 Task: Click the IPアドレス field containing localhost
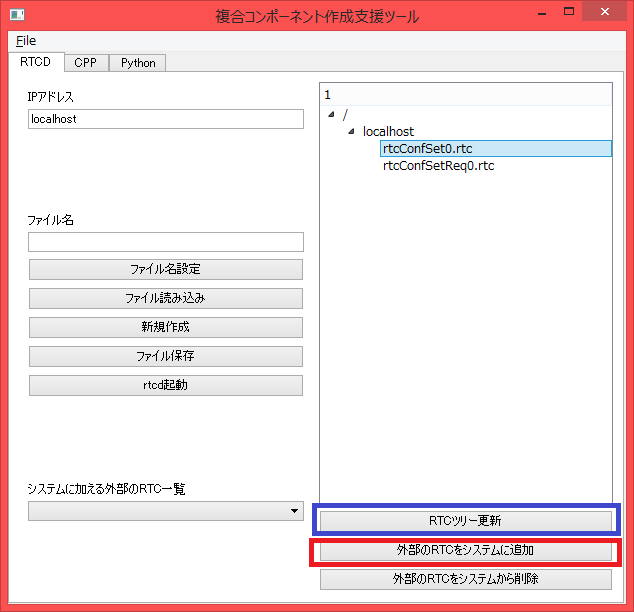pos(166,119)
